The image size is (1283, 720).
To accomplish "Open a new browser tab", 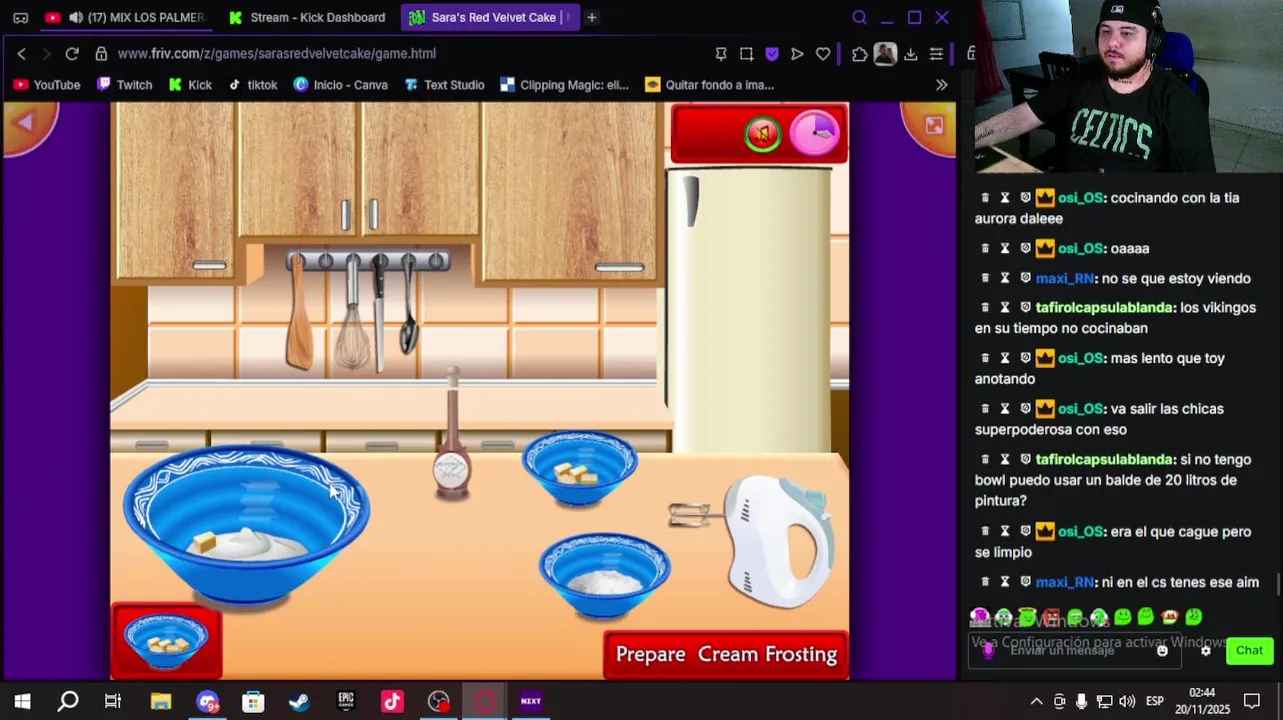I will click(x=592, y=17).
